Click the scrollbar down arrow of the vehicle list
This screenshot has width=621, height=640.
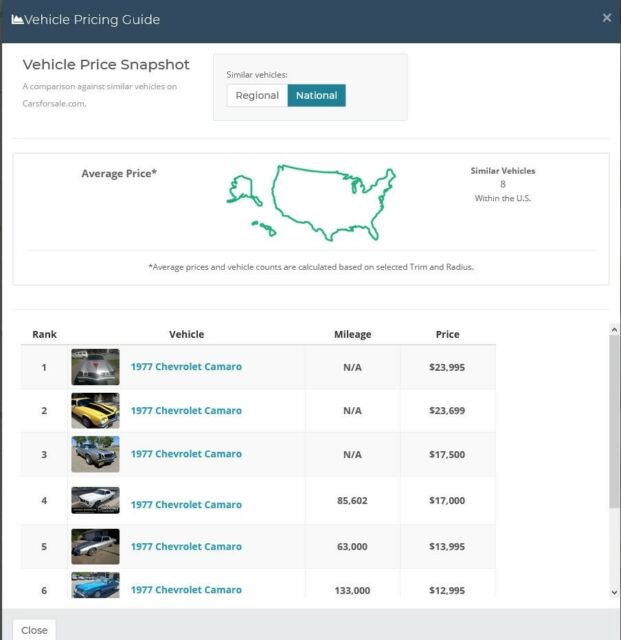[614, 592]
